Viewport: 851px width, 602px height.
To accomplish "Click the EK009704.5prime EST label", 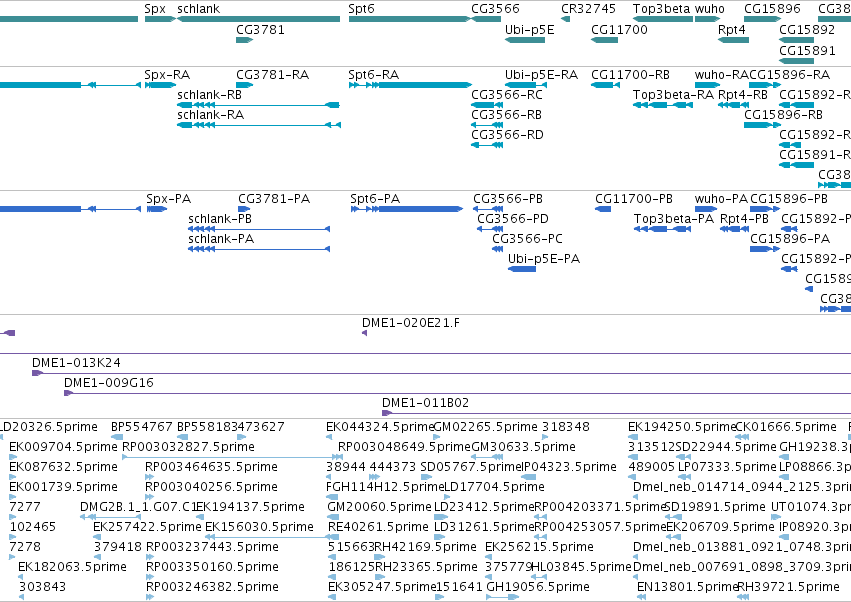I will [63, 447].
